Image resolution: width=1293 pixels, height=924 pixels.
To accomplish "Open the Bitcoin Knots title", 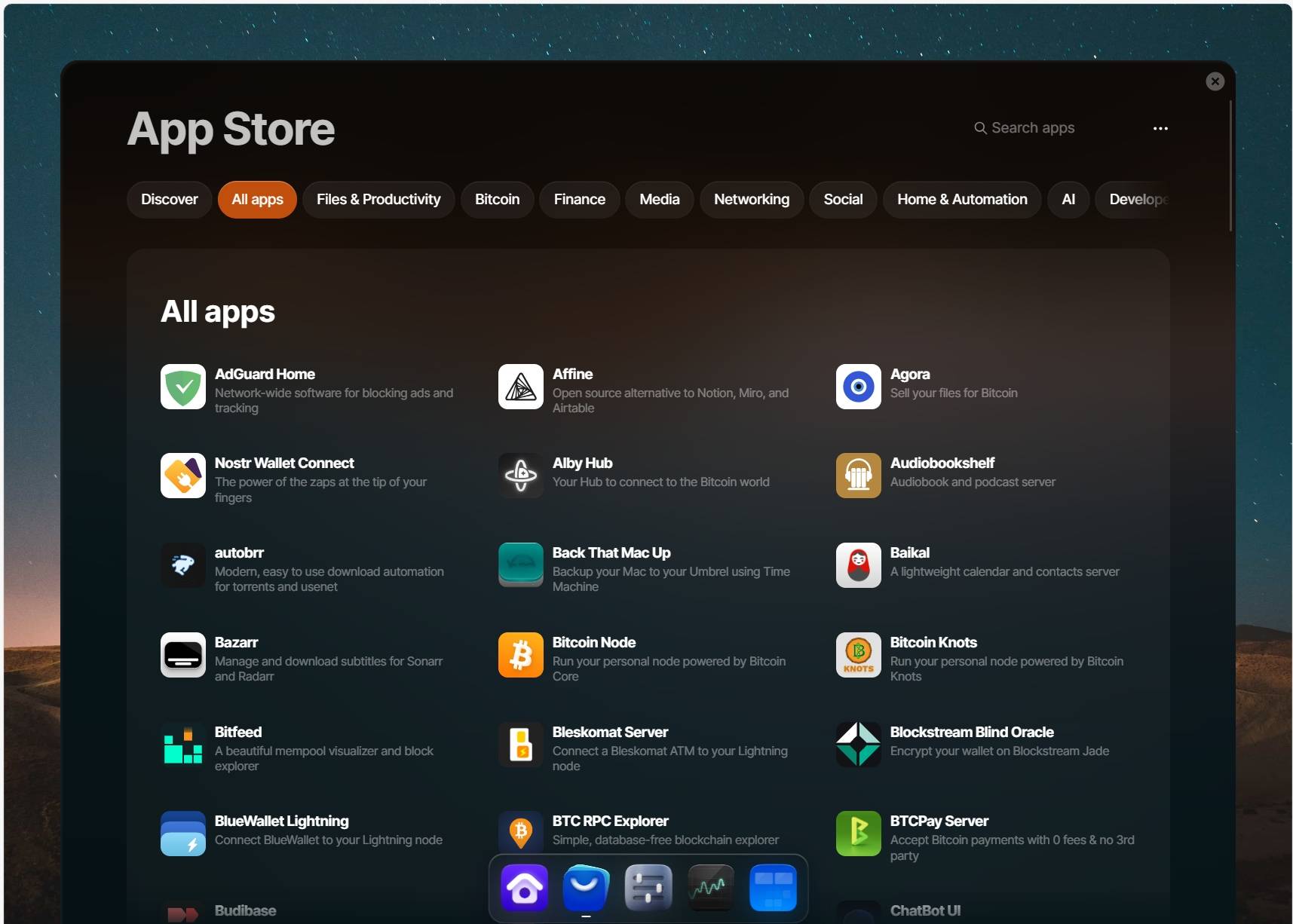I will [933, 642].
